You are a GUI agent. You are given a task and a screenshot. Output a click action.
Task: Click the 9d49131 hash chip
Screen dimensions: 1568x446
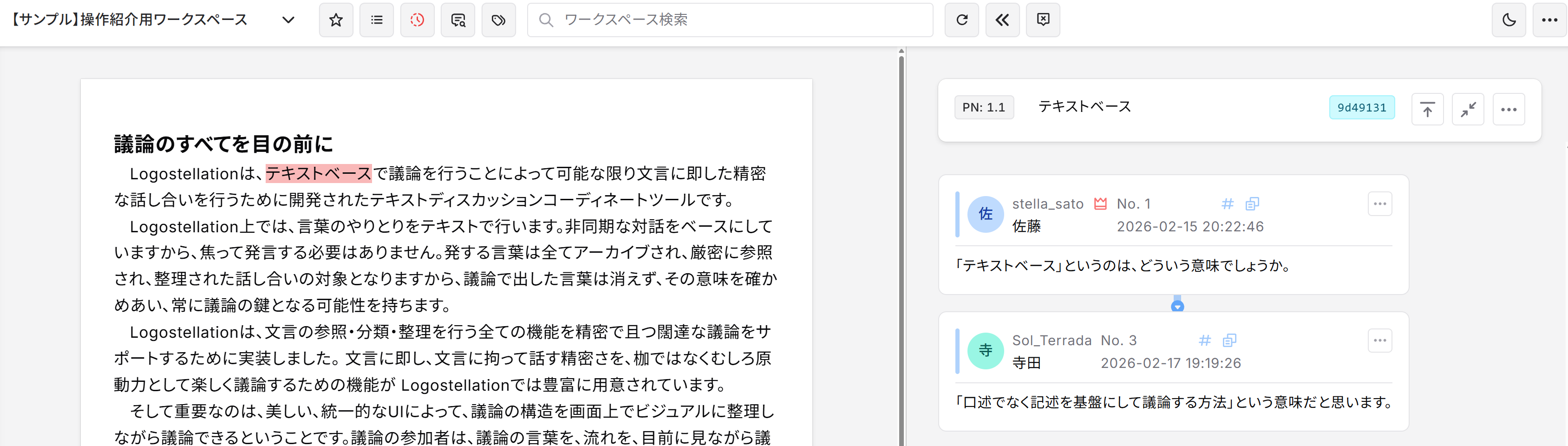[x=1362, y=107]
